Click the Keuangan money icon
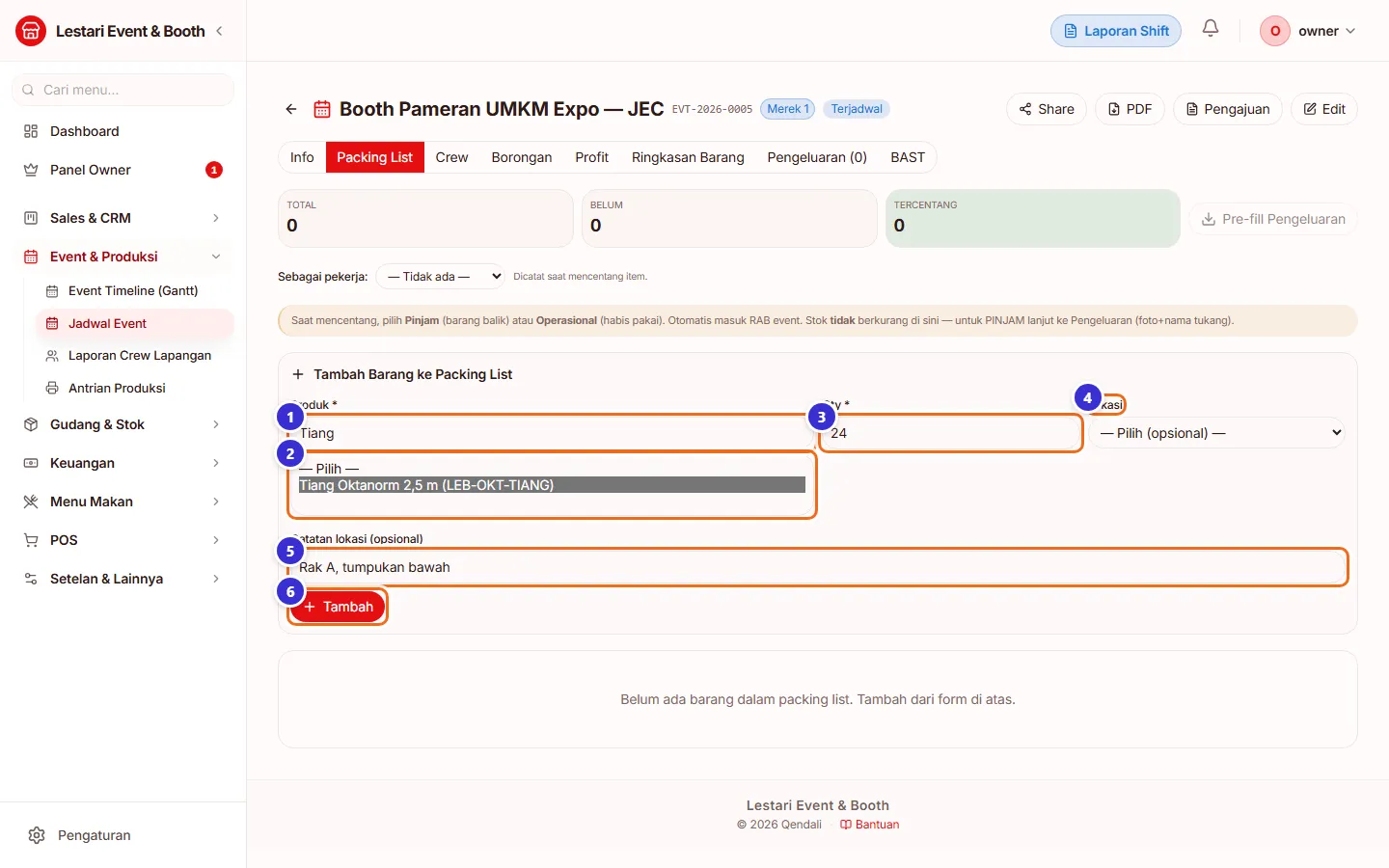This screenshot has height=868, width=1389. tap(31, 463)
